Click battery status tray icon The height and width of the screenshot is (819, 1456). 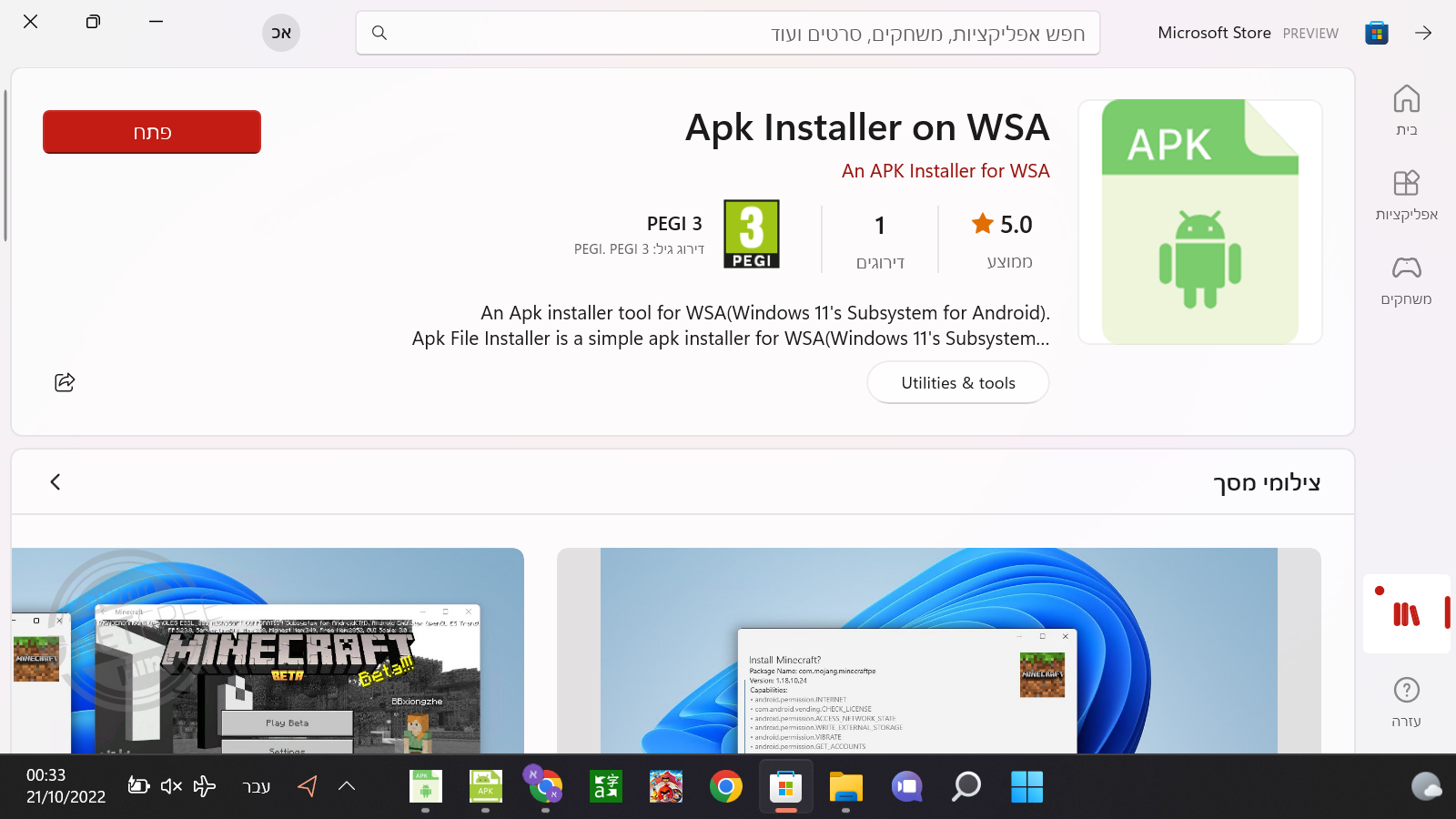[x=138, y=785]
